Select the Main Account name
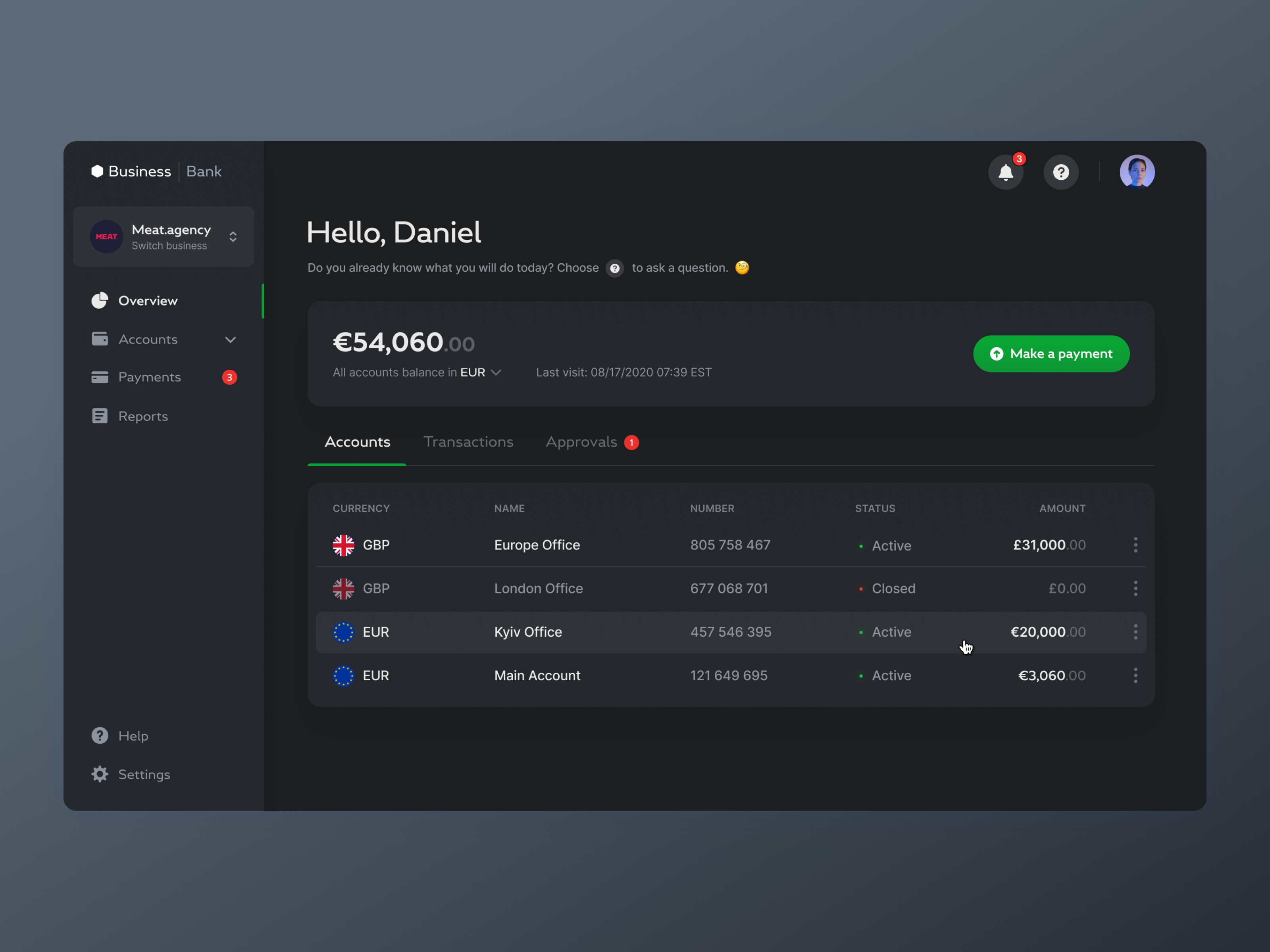The image size is (1270, 952). tap(537, 676)
